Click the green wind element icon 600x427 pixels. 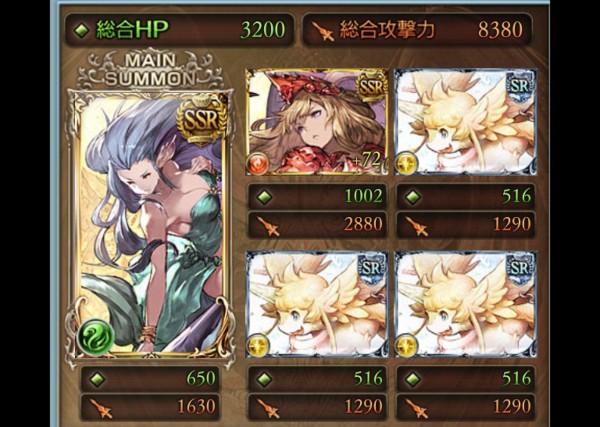(95, 338)
